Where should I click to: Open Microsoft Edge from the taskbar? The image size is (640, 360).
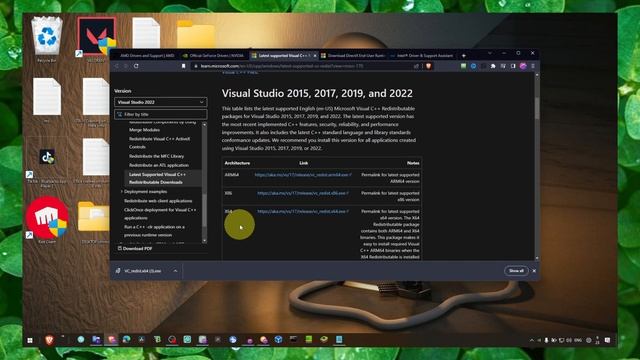(127, 340)
